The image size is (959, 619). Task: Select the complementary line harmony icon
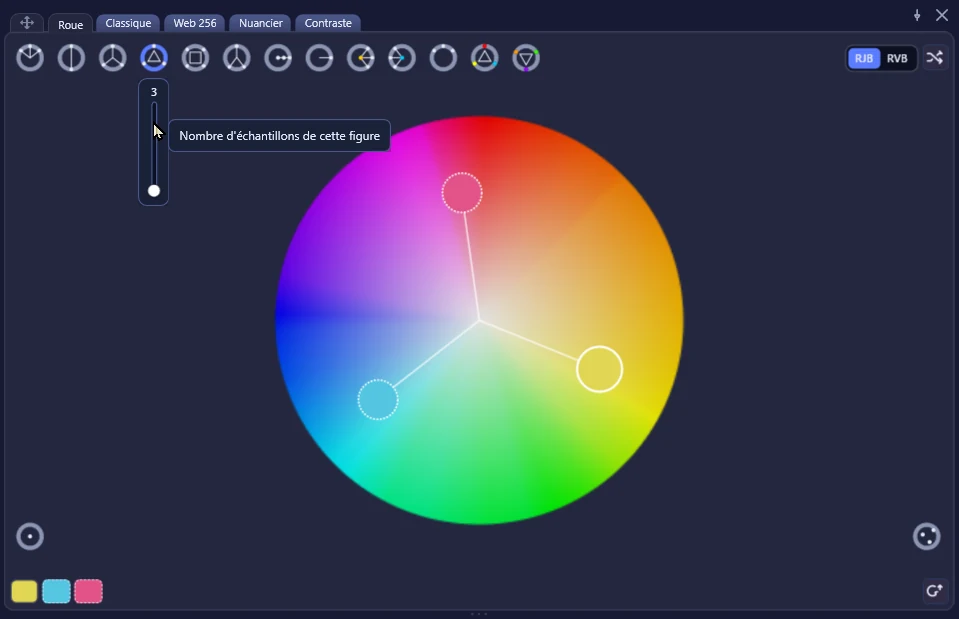pyautogui.click(x=71, y=58)
